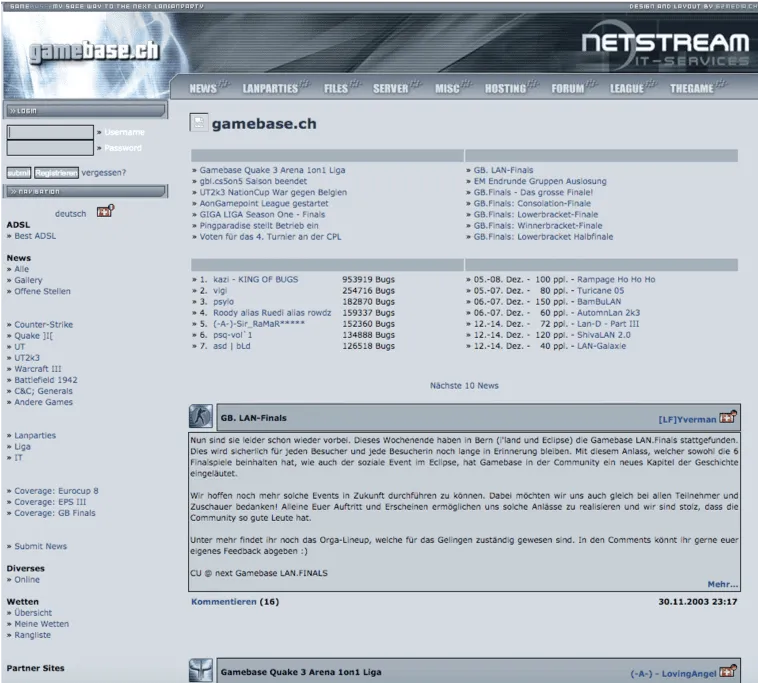Open kazi - KING OF BUGS ranking entry
The height and width of the screenshot is (683, 758).
[x=256, y=279]
